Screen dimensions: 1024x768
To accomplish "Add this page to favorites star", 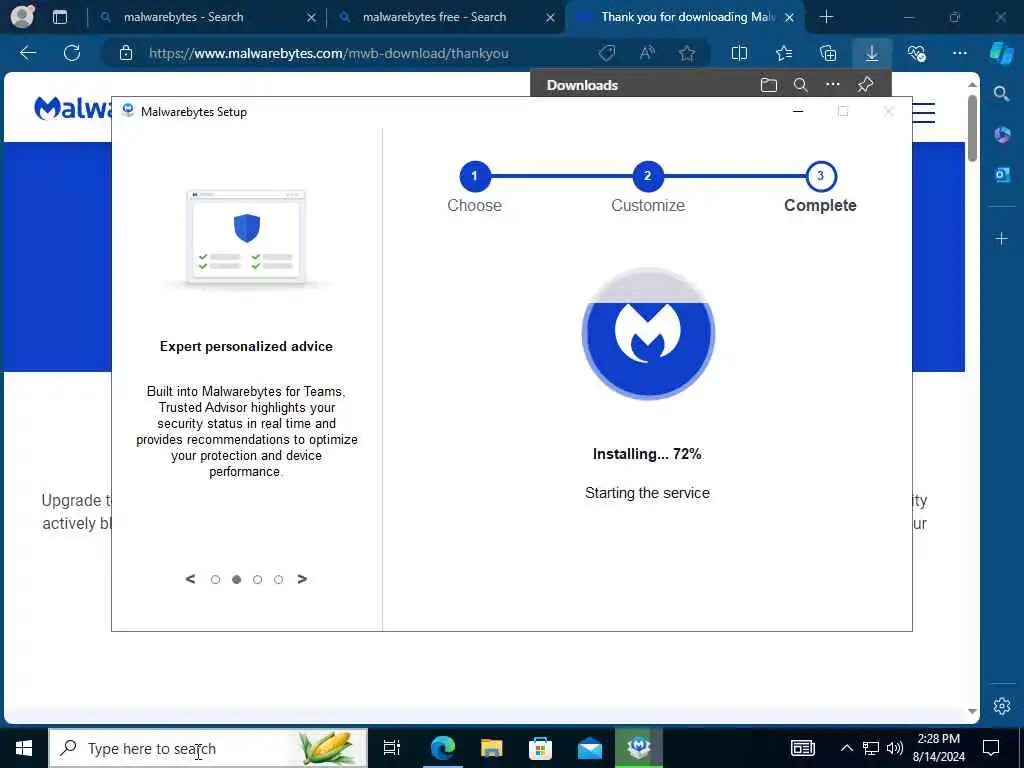I will [686, 54].
